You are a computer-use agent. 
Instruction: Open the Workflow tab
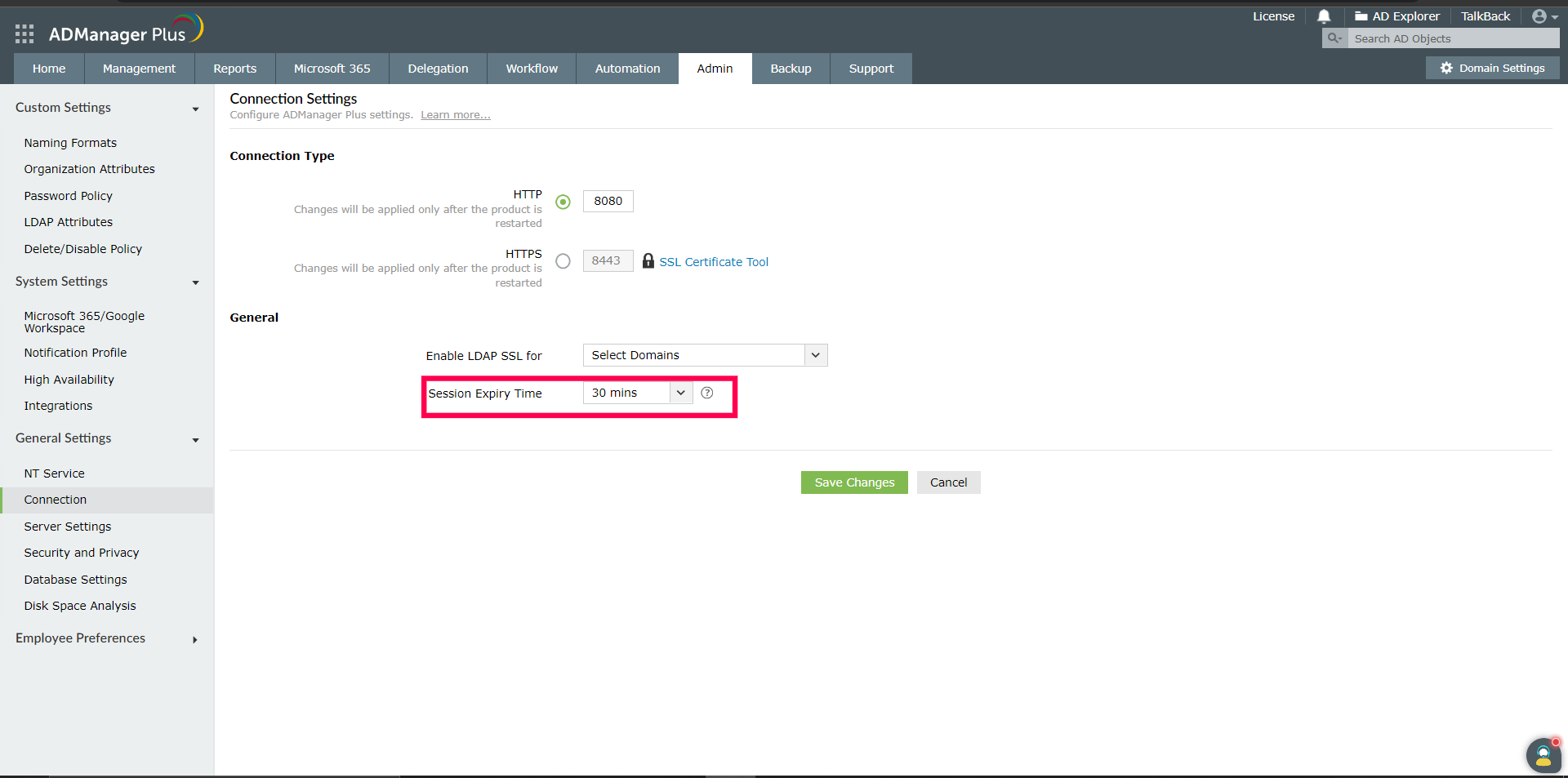pos(532,69)
